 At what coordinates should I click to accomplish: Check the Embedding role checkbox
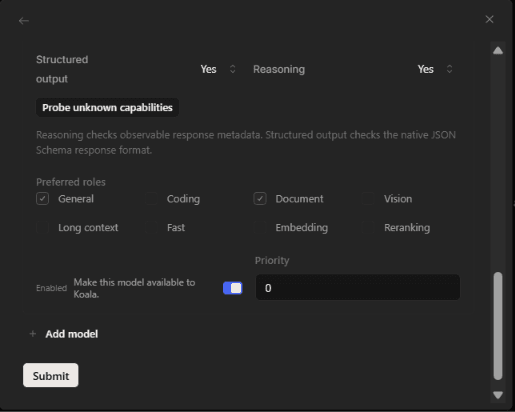point(260,227)
